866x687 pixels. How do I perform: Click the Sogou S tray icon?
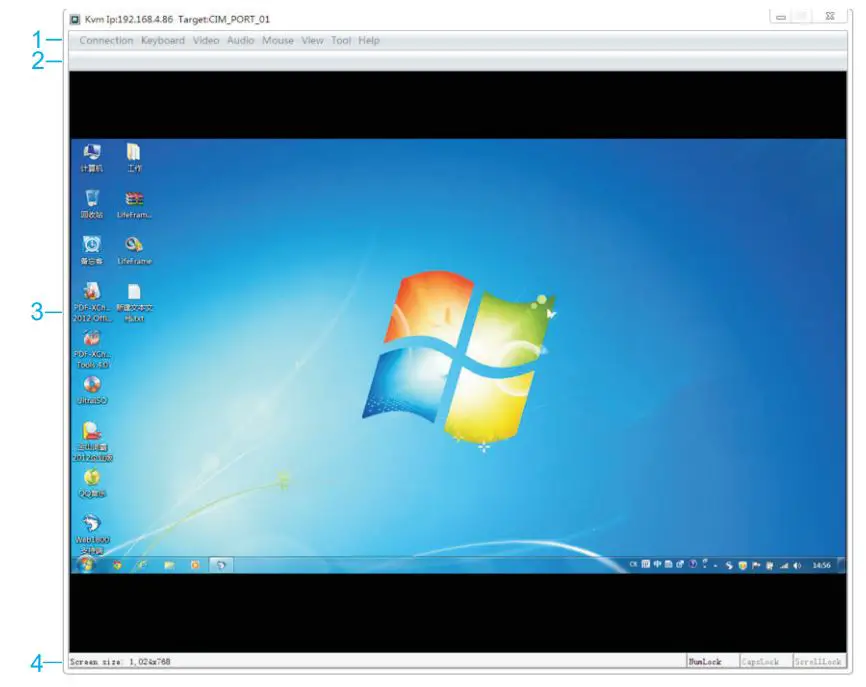pos(730,566)
